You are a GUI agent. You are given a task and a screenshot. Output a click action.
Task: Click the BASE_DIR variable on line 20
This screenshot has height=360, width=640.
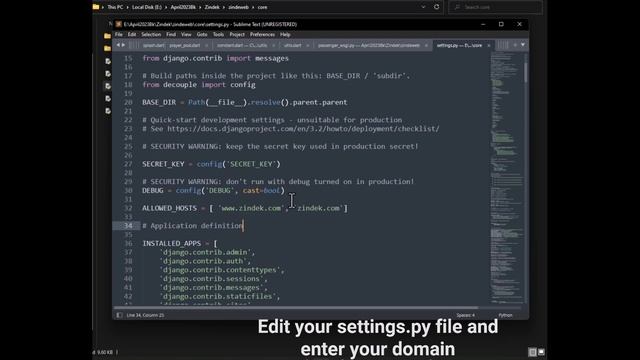point(159,102)
